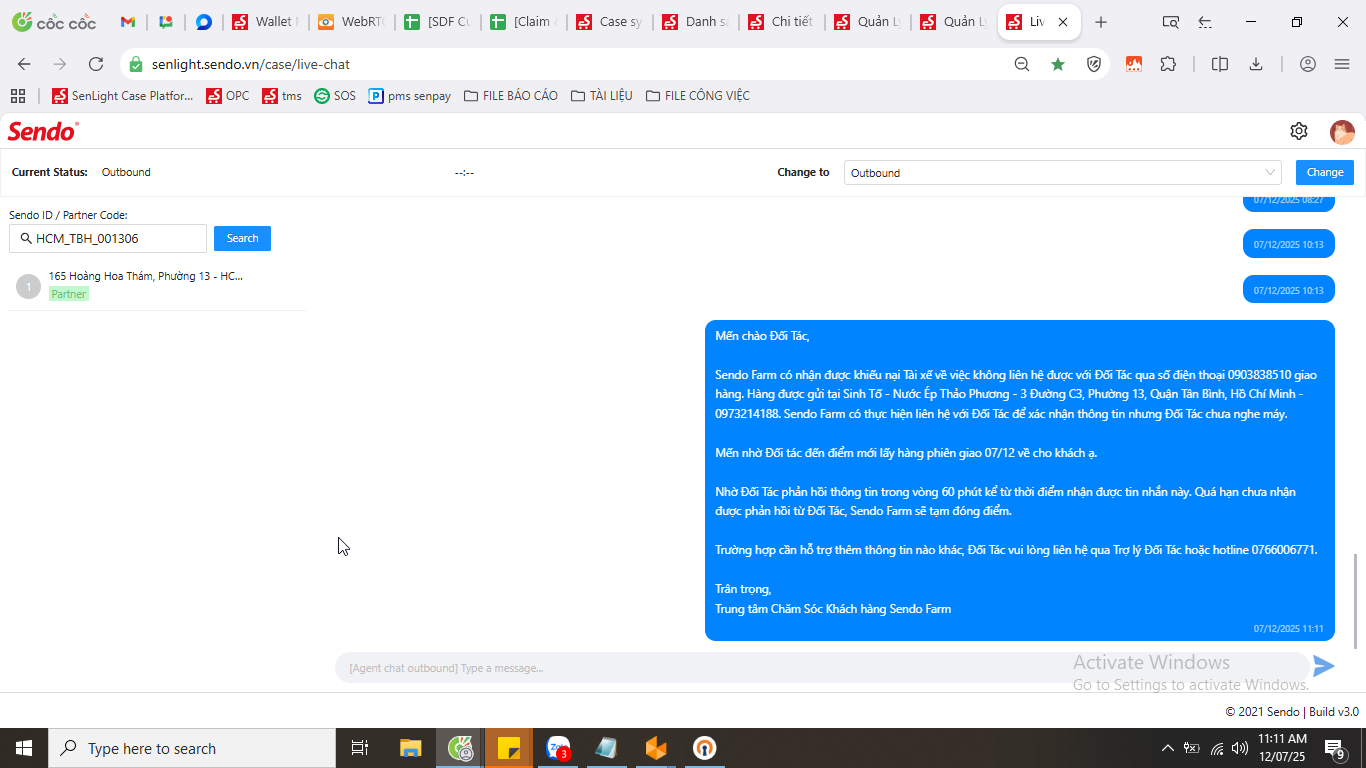Click the Cốc Cốc browser logo
Viewport: 1366px width, 768px height.
click(54, 22)
